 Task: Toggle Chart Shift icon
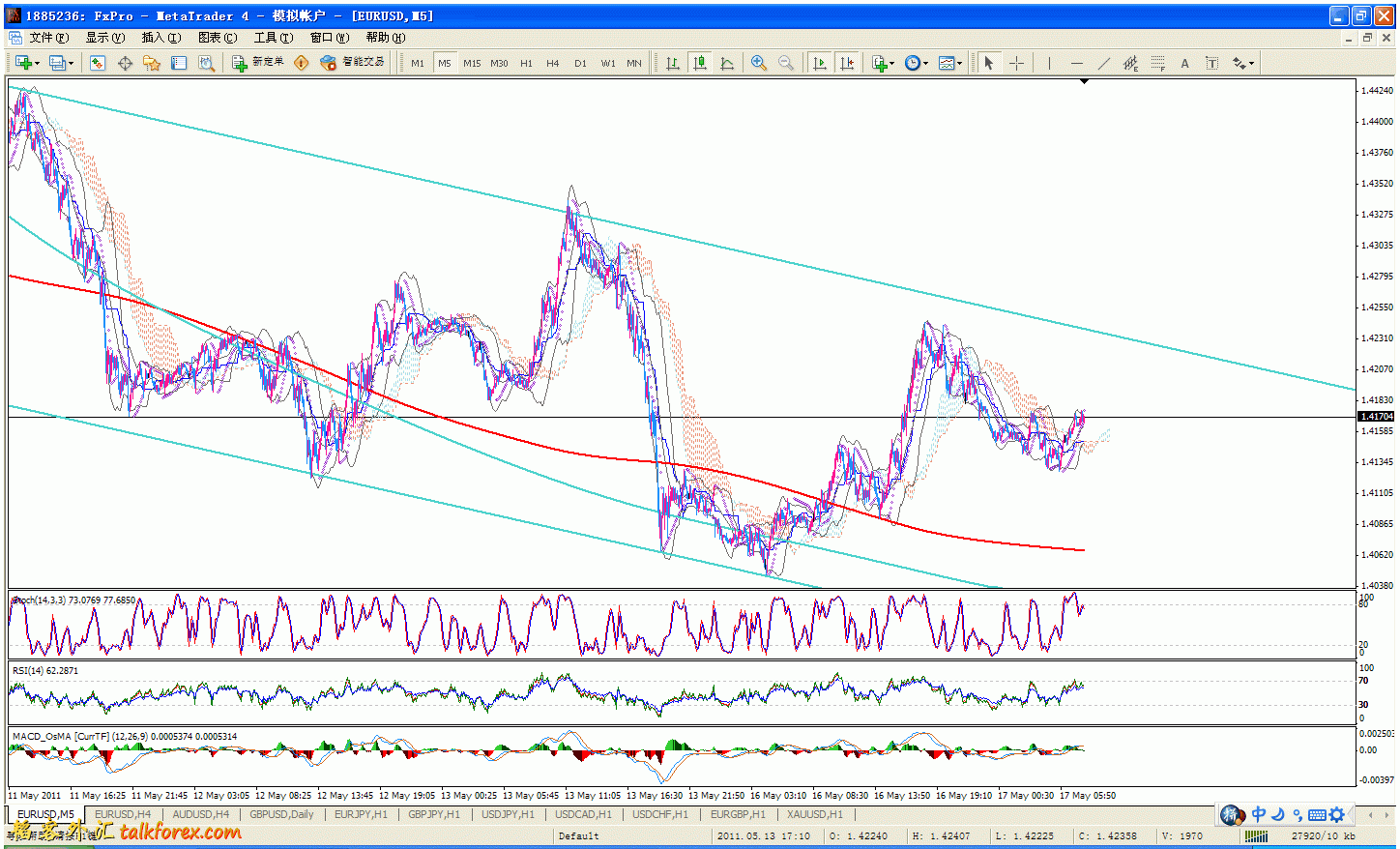[x=847, y=63]
